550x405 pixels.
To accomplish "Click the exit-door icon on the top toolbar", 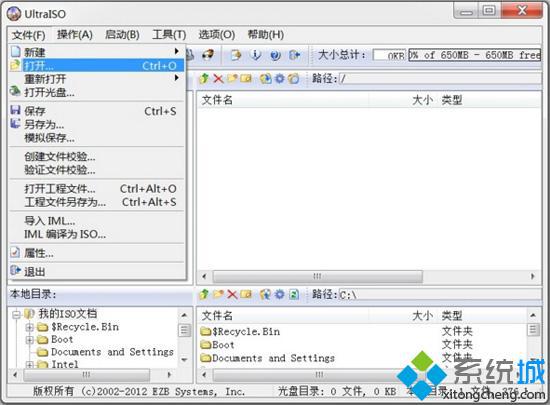I will [295, 55].
